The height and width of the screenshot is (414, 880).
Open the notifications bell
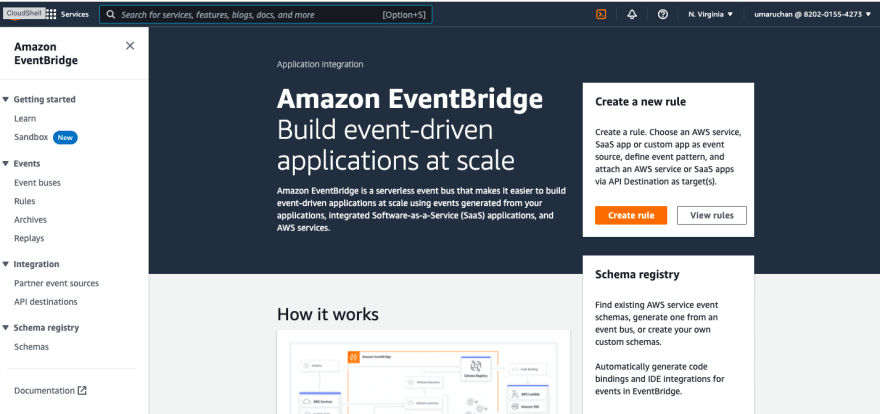pos(632,15)
